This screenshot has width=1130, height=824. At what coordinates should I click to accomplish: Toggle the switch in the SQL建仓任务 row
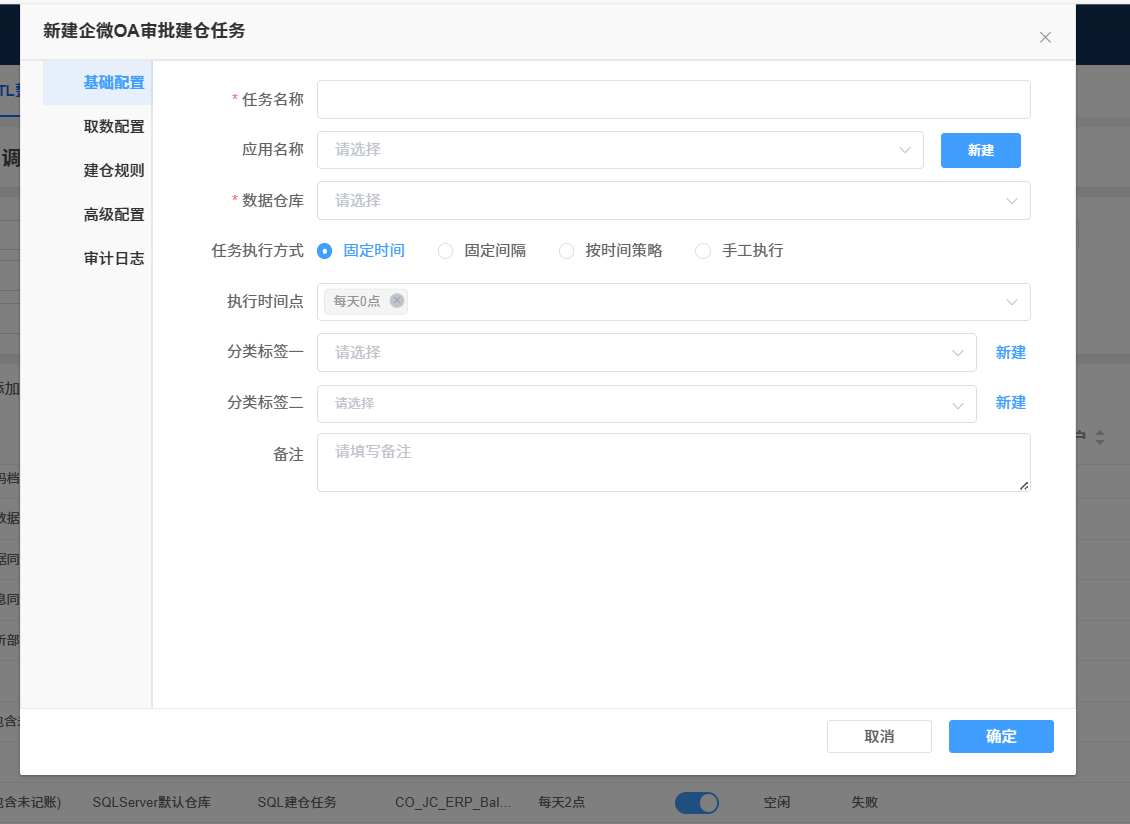pyautogui.click(x=697, y=802)
